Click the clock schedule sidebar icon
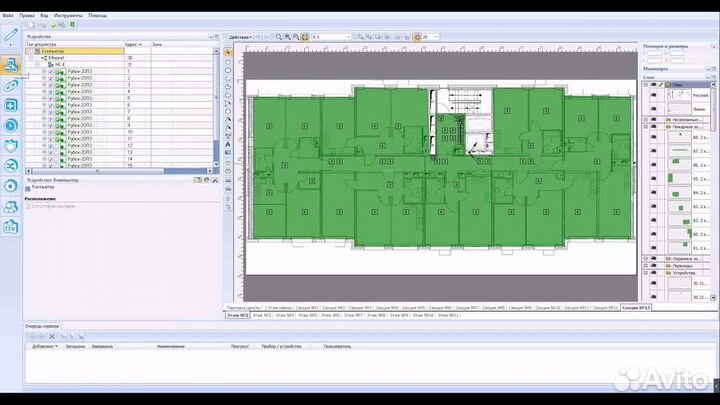Image resolution: width=720 pixels, height=405 pixels. pyautogui.click(x=11, y=125)
